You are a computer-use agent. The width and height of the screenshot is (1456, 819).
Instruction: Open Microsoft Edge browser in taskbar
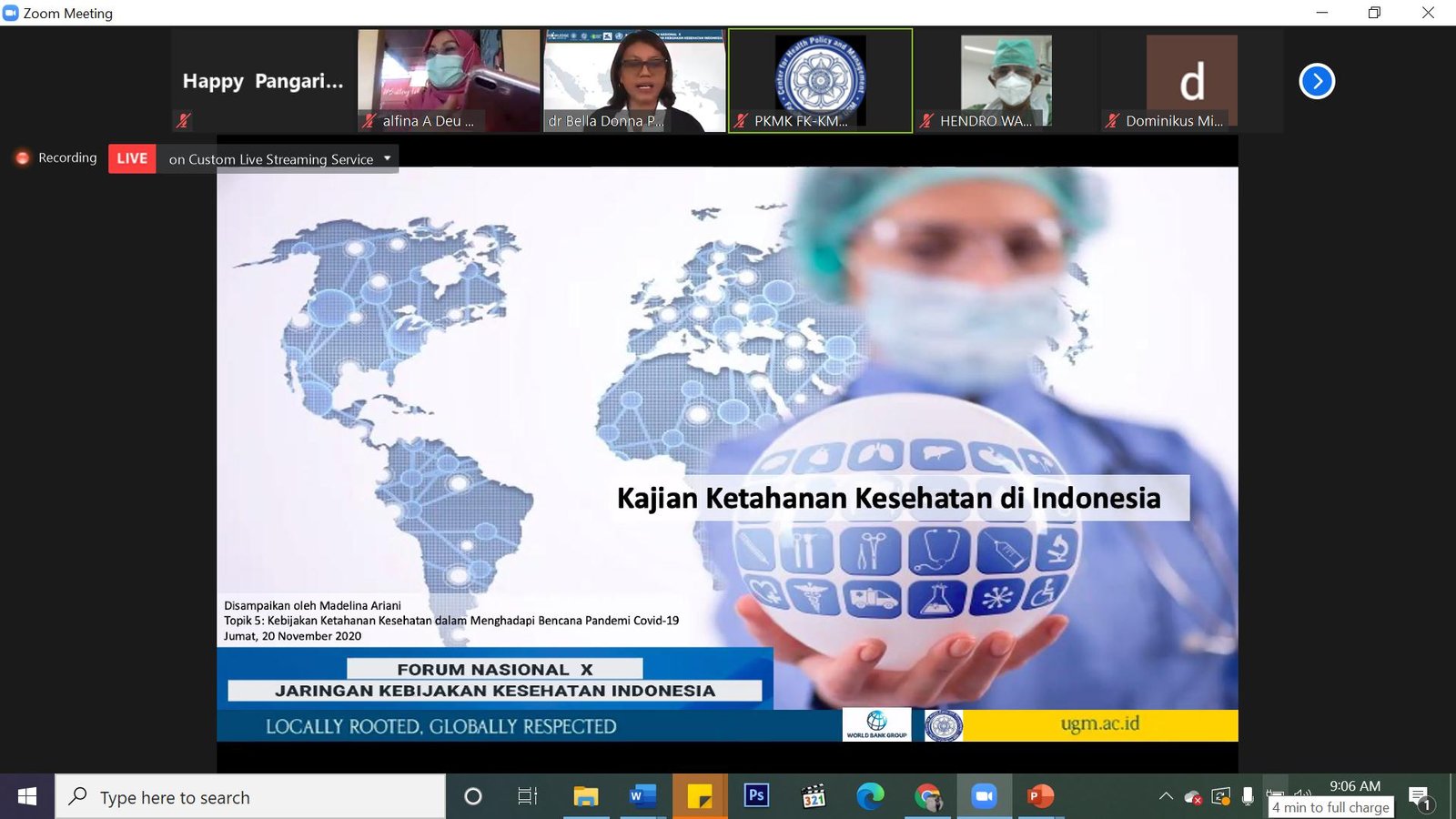[x=870, y=796]
